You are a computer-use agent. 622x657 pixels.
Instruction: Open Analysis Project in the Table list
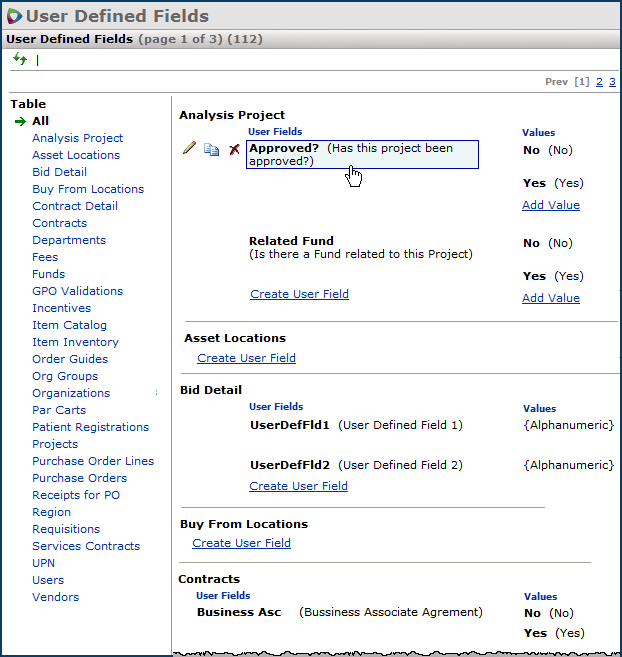pyautogui.click(x=77, y=138)
